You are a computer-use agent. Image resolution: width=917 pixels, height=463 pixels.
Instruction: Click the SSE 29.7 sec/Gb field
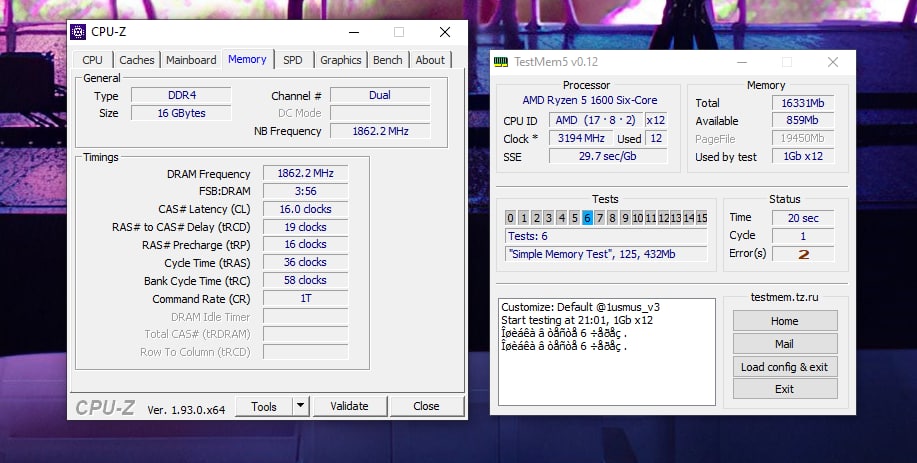point(608,156)
